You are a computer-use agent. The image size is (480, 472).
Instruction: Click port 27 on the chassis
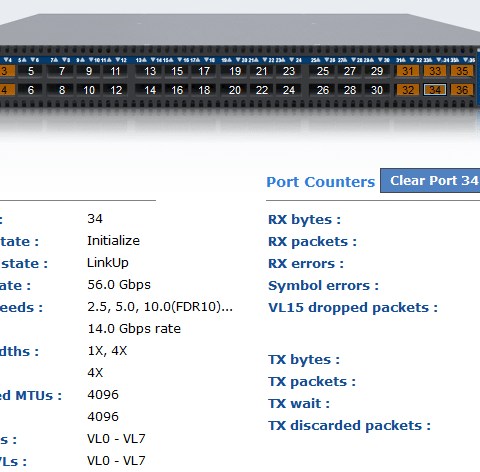click(350, 71)
